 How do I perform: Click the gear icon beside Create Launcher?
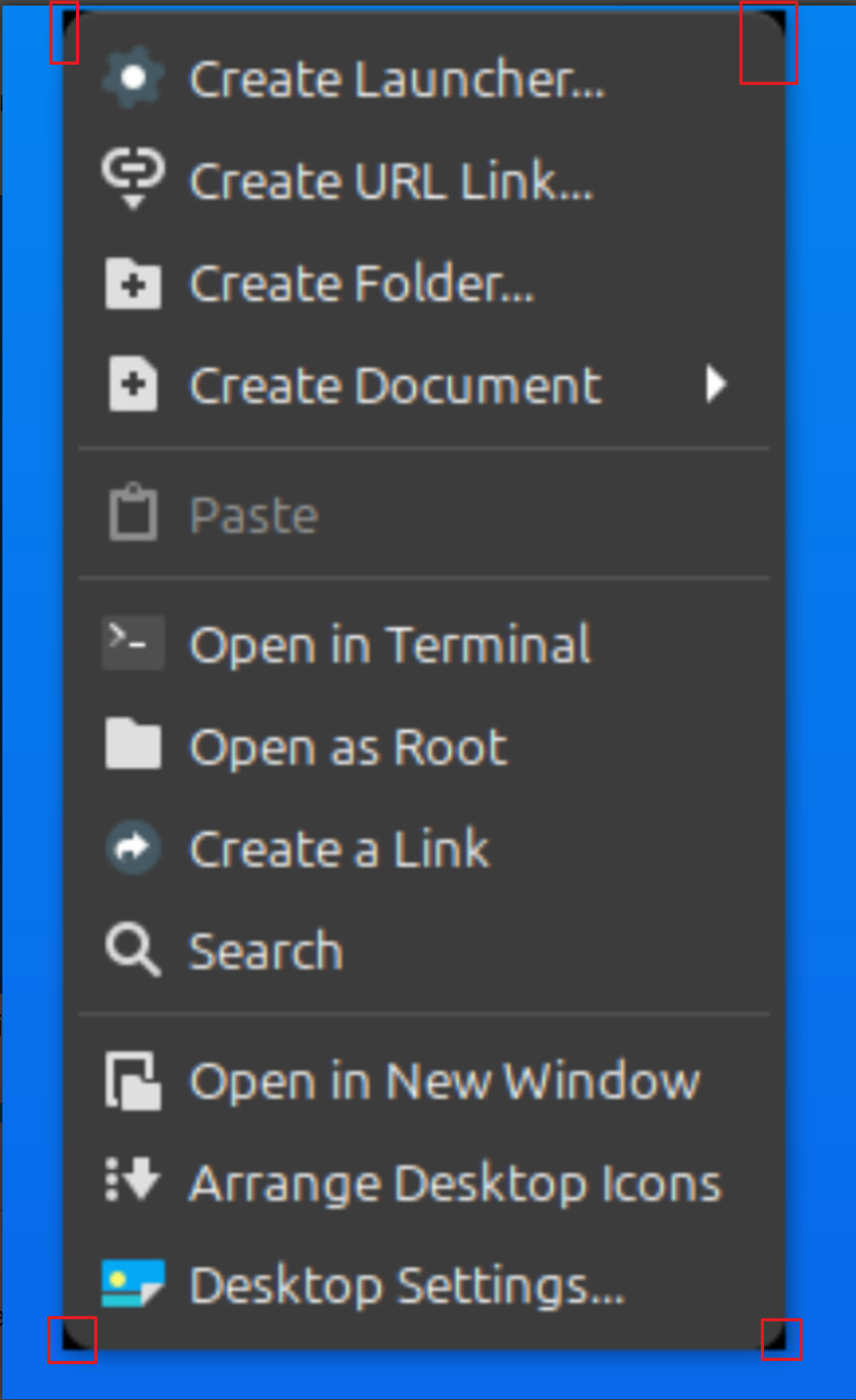pyautogui.click(x=133, y=78)
